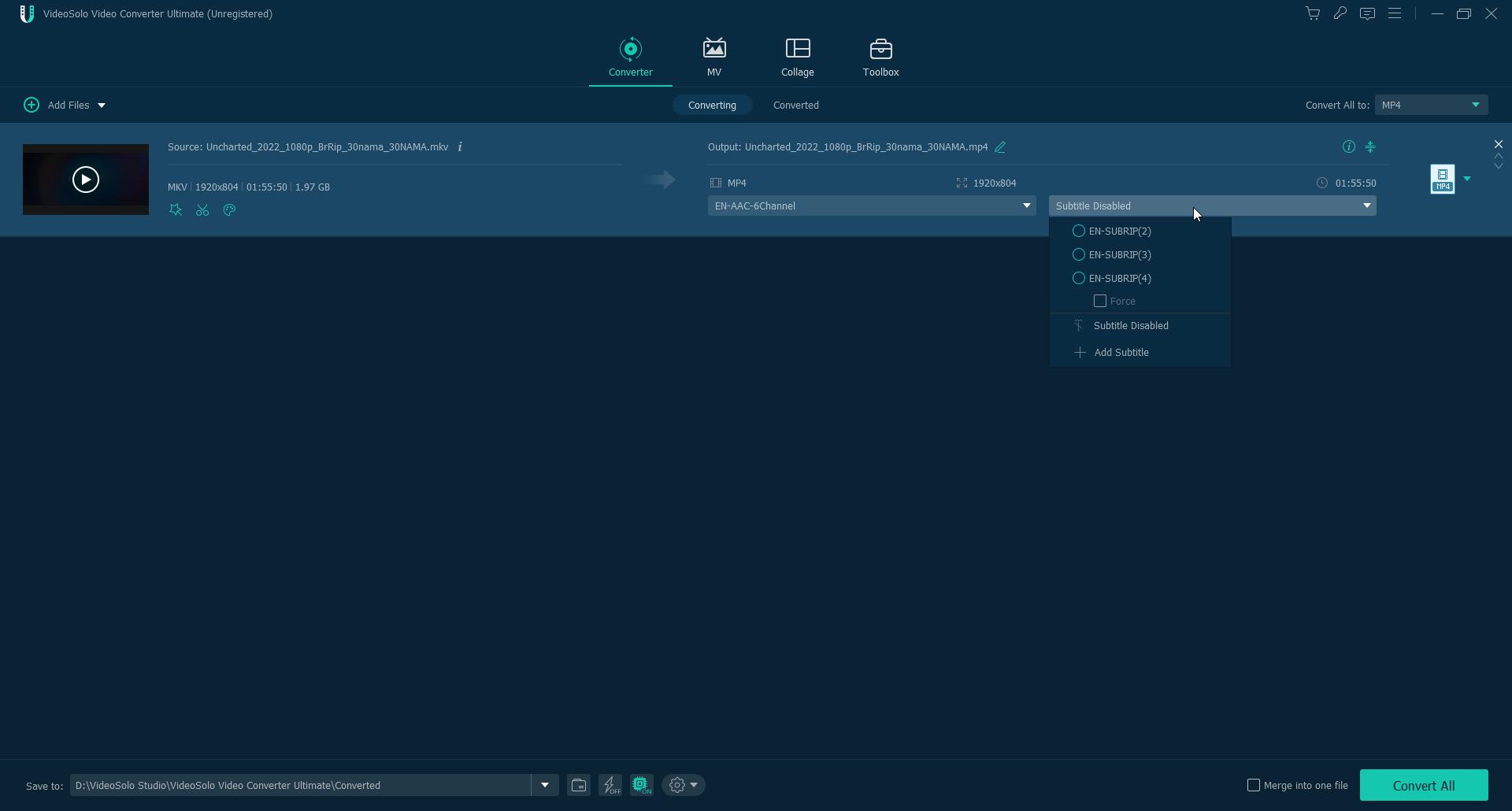
Task: Open the hamburger menu icon
Action: point(1395,13)
